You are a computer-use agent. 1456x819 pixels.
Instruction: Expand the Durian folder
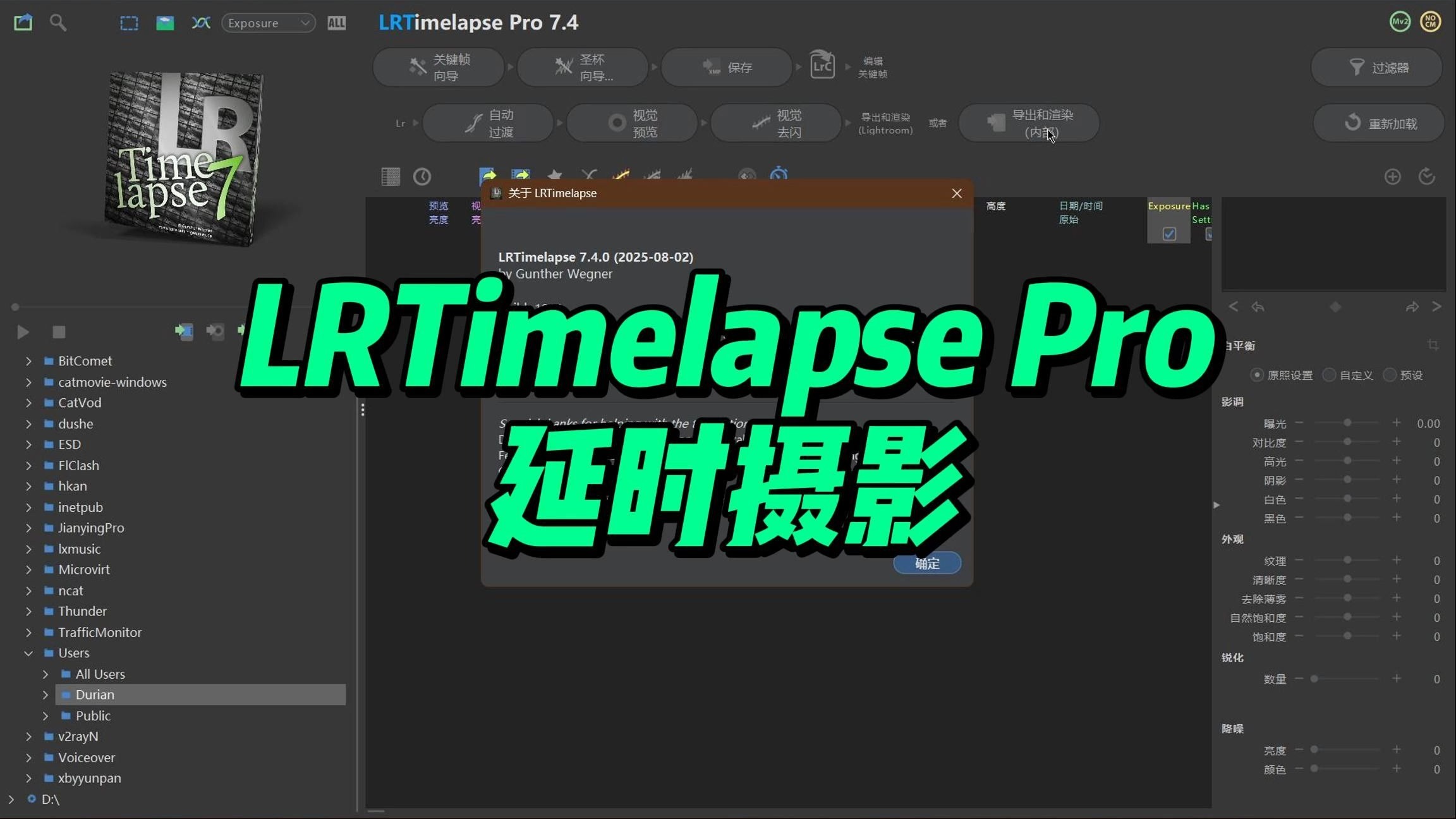click(45, 695)
